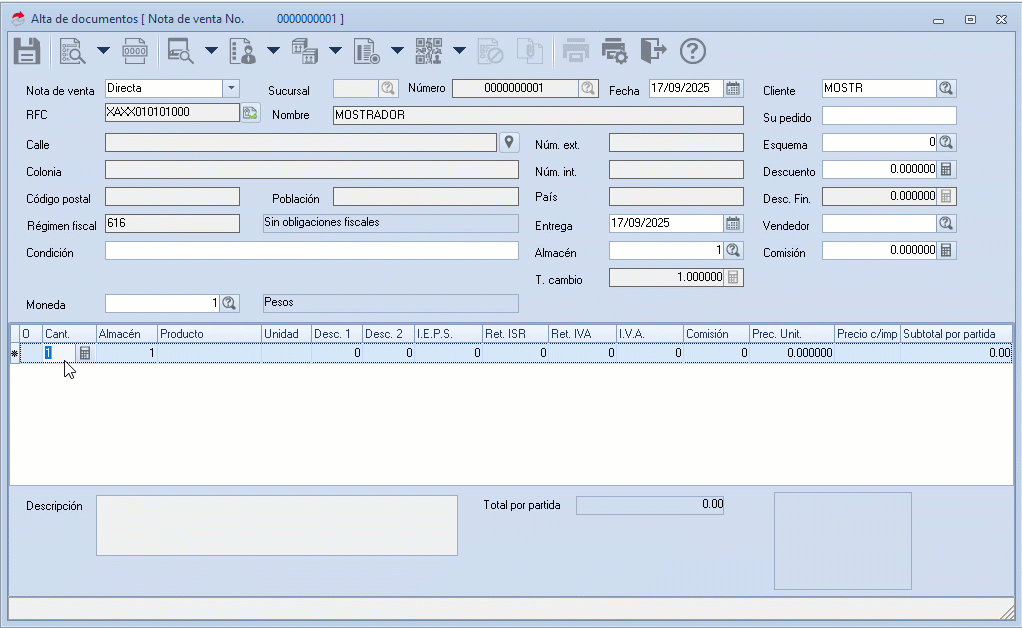Click the Moneda lookup magnifier button
Image resolution: width=1022 pixels, height=628 pixels.
tap(229, 302)
